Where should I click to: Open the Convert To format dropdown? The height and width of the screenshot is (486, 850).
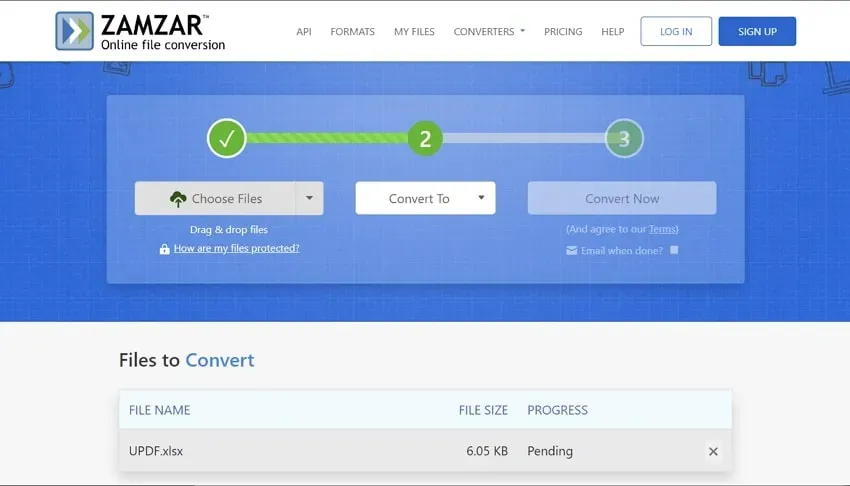click(426, 198)
